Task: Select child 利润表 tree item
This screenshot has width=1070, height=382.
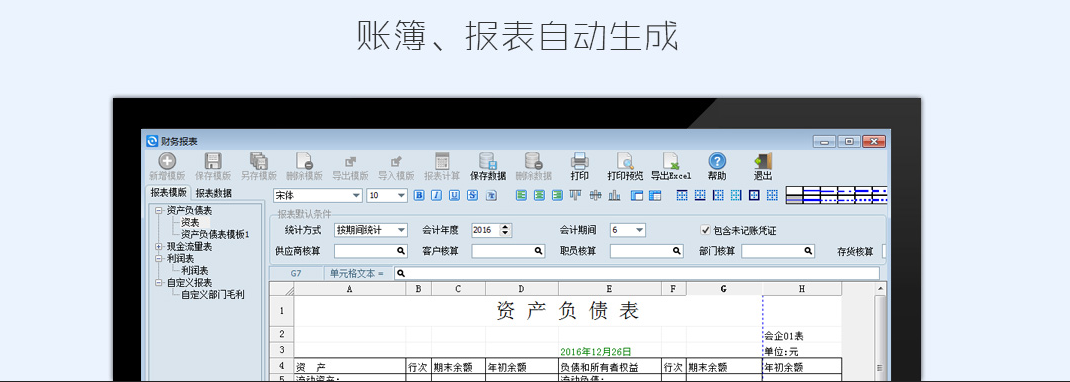Action: click(194, 270)
